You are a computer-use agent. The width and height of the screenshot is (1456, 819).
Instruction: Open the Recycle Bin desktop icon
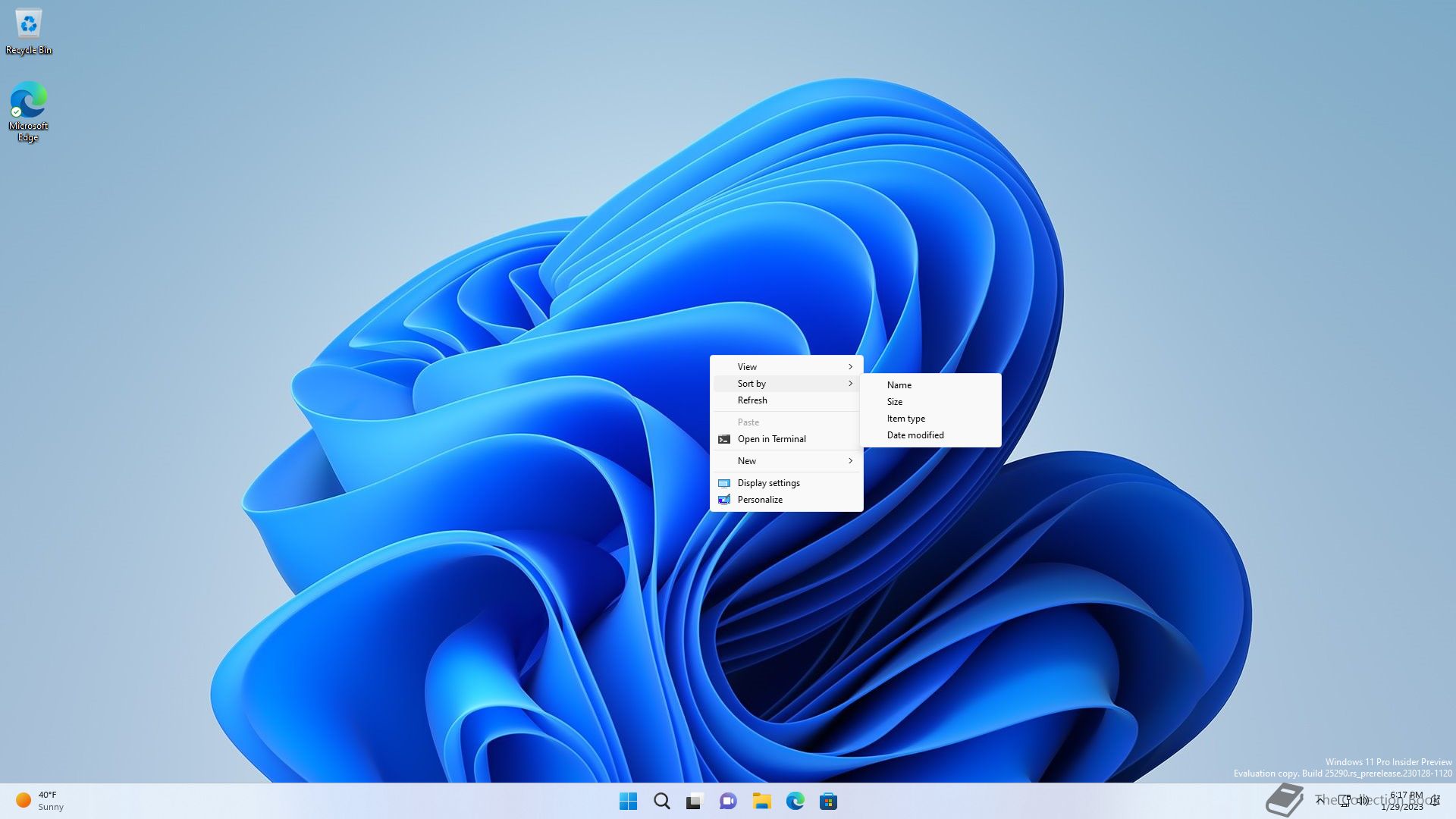[x=29, y=30]
